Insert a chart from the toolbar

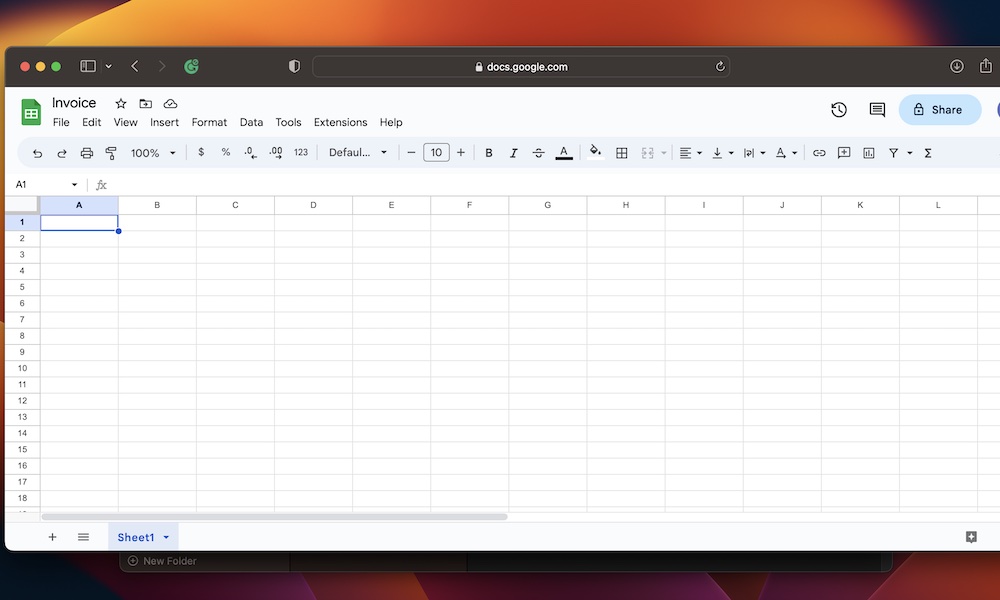point(869,153)
